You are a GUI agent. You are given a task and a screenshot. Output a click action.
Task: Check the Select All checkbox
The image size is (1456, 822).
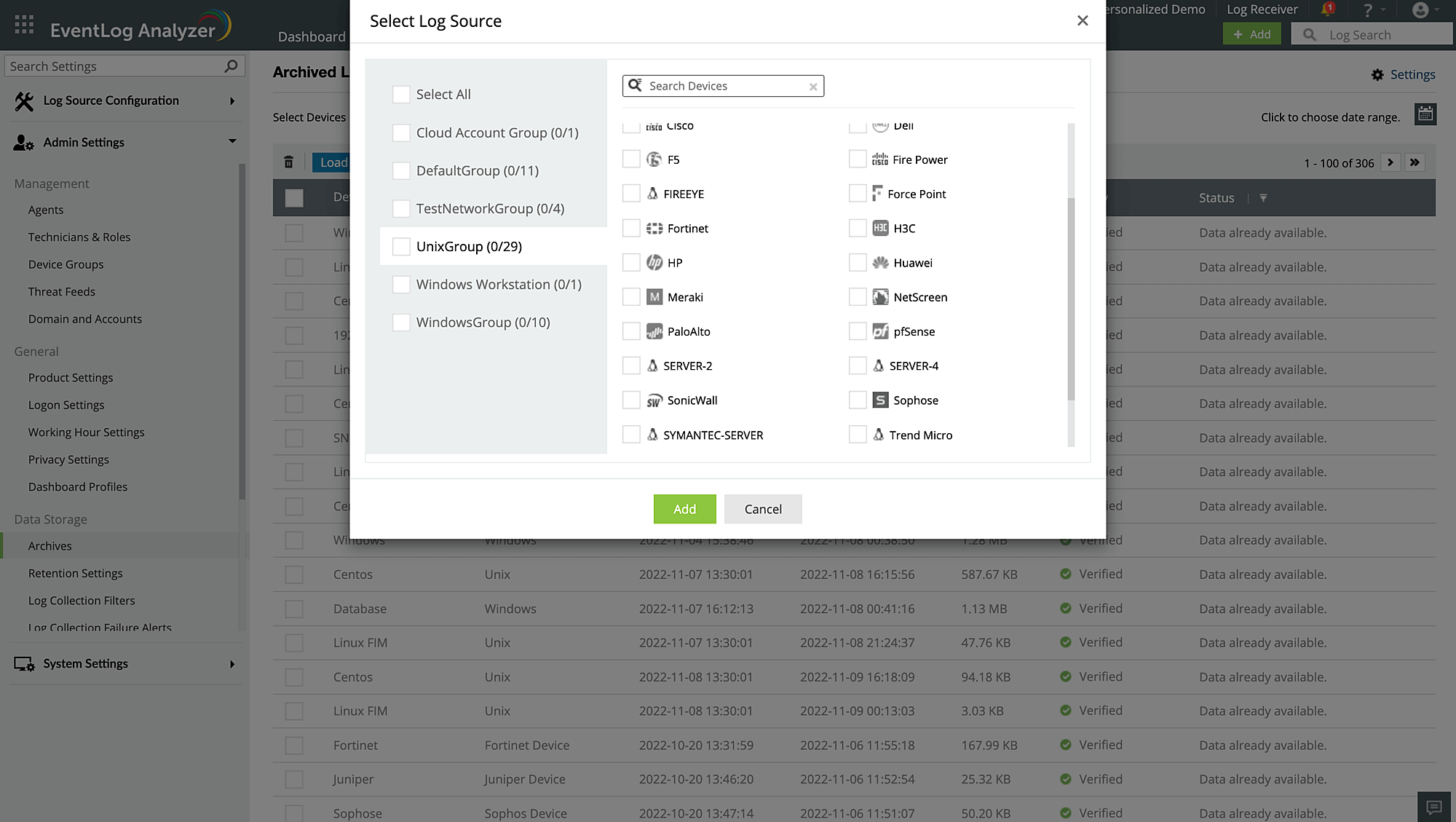coord(401,95)
